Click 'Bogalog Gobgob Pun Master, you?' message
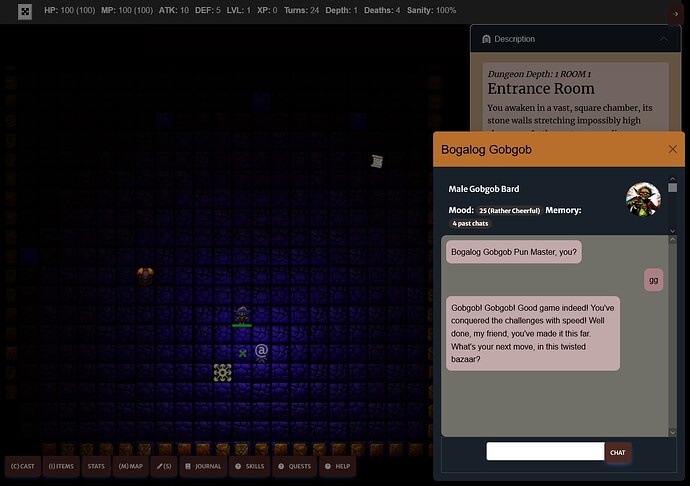This screenshot has height=486, width=690. click(514, 252)
